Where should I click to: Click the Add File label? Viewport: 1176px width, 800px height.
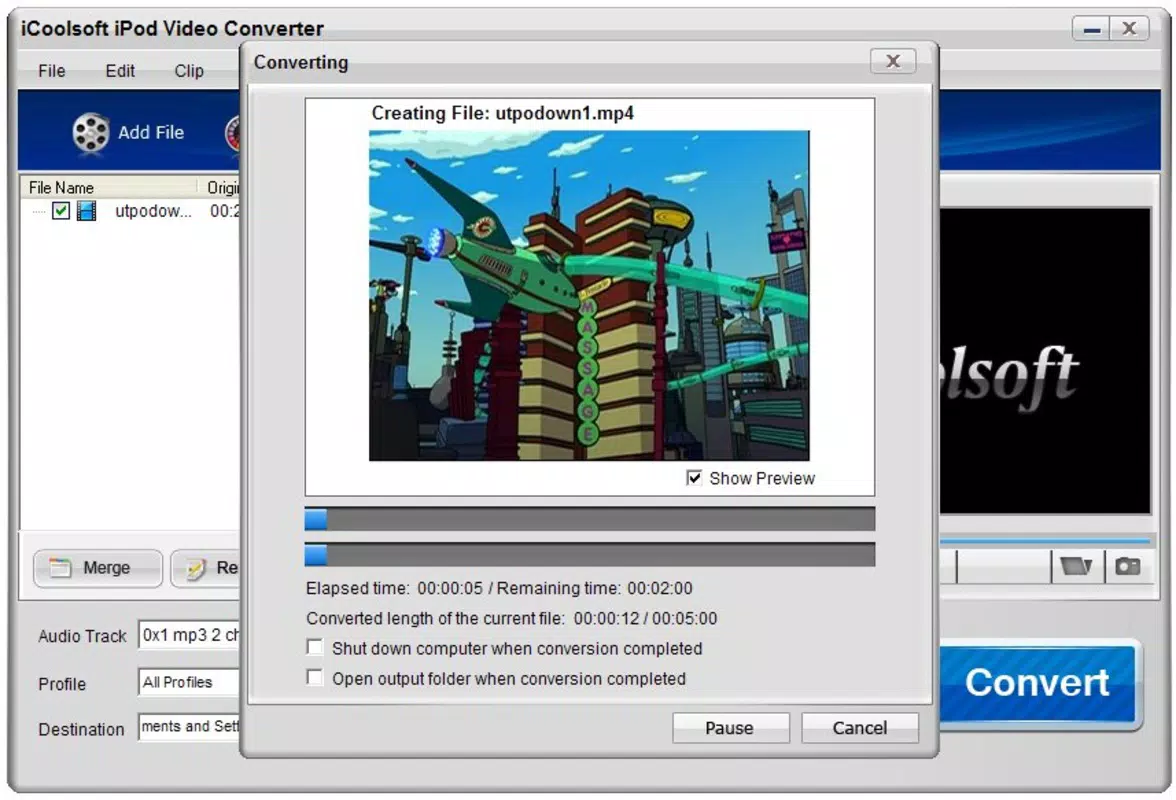(151, 133)
